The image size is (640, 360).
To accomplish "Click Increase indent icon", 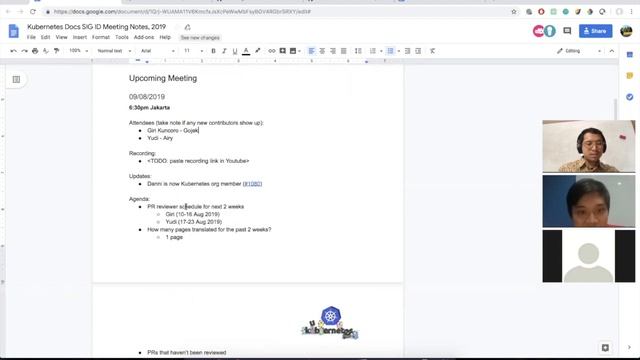I will point(418,51).
